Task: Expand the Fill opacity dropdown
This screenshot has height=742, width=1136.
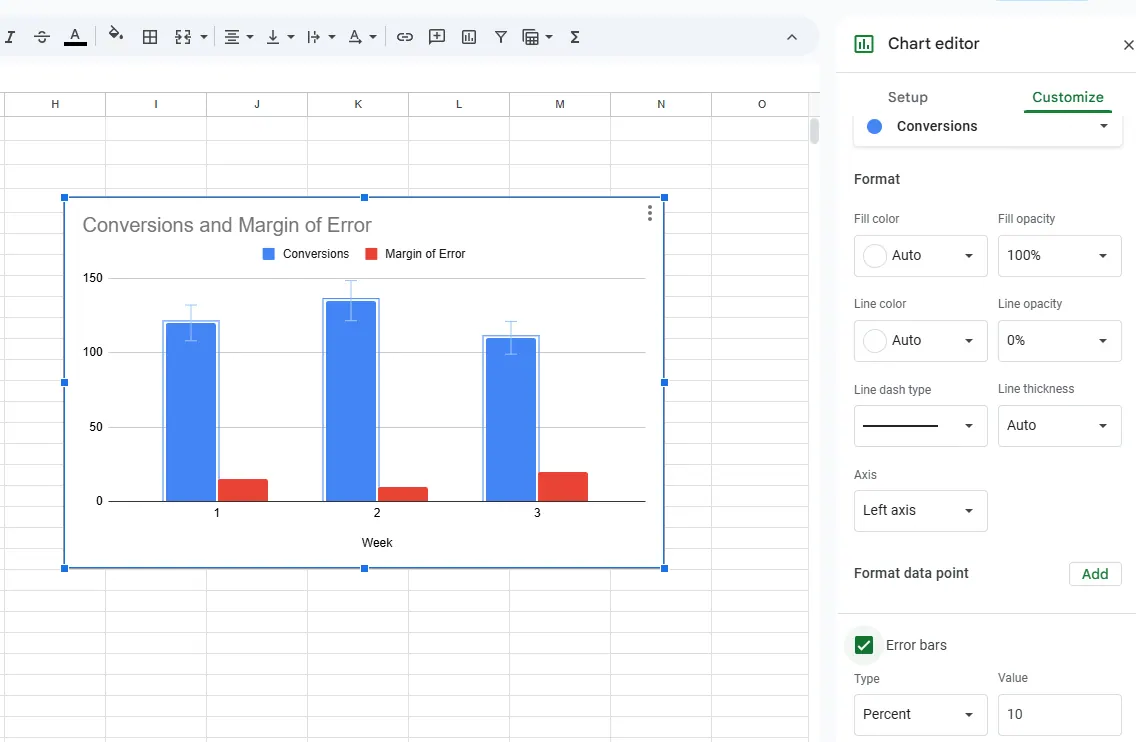Action: [x=1059, y=256]
